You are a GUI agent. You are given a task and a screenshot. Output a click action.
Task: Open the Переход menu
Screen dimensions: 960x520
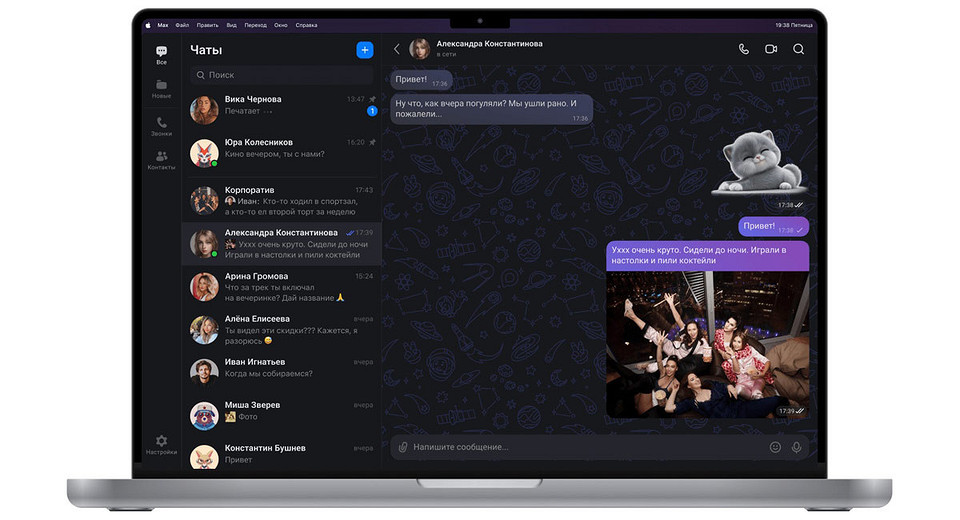(x=255, y=25)
